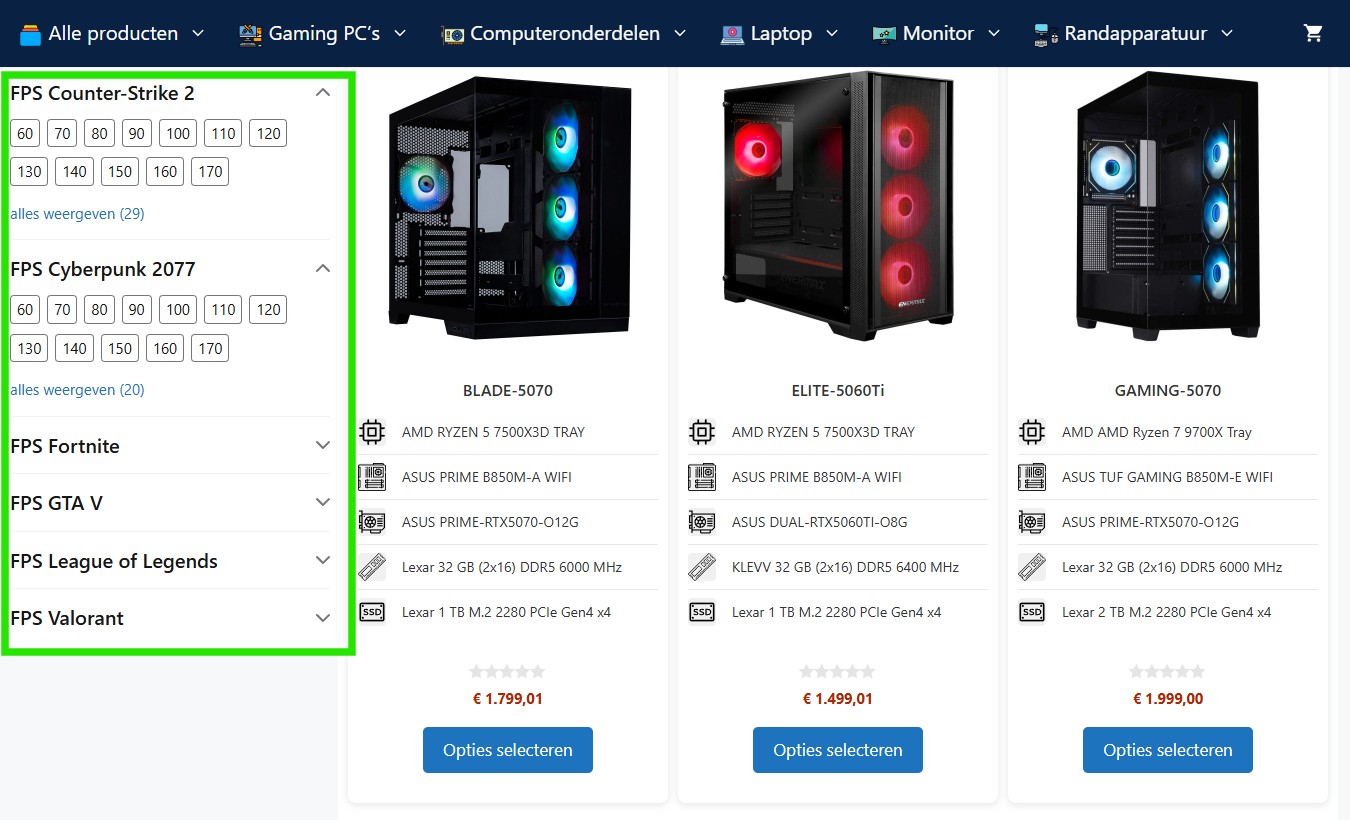
Task: Open the ELITE-5060Ti product image
Action: [838, 205]
